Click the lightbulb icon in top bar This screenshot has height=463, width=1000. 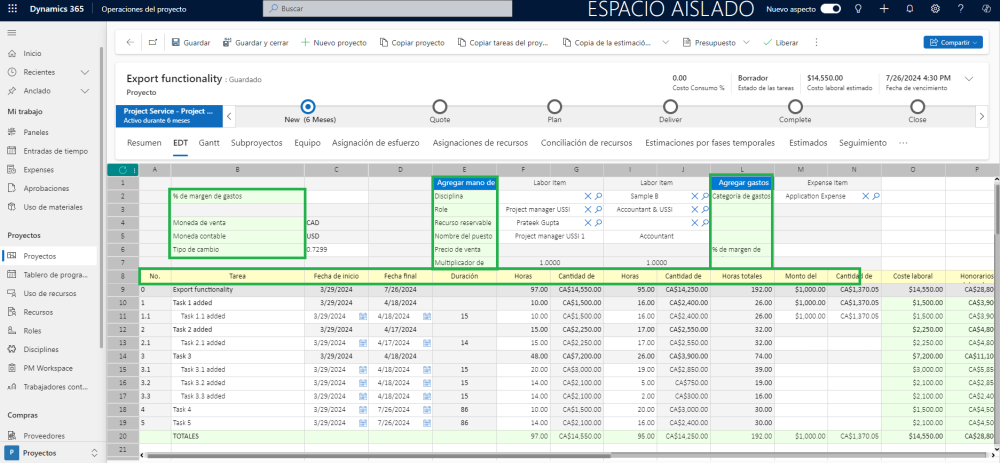click(860, 8)
